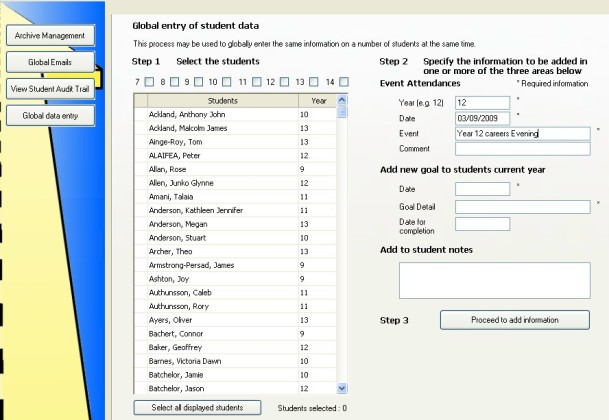
Task: Select student Anderson, Kathleen Jennifer
Action: [235, 211]
